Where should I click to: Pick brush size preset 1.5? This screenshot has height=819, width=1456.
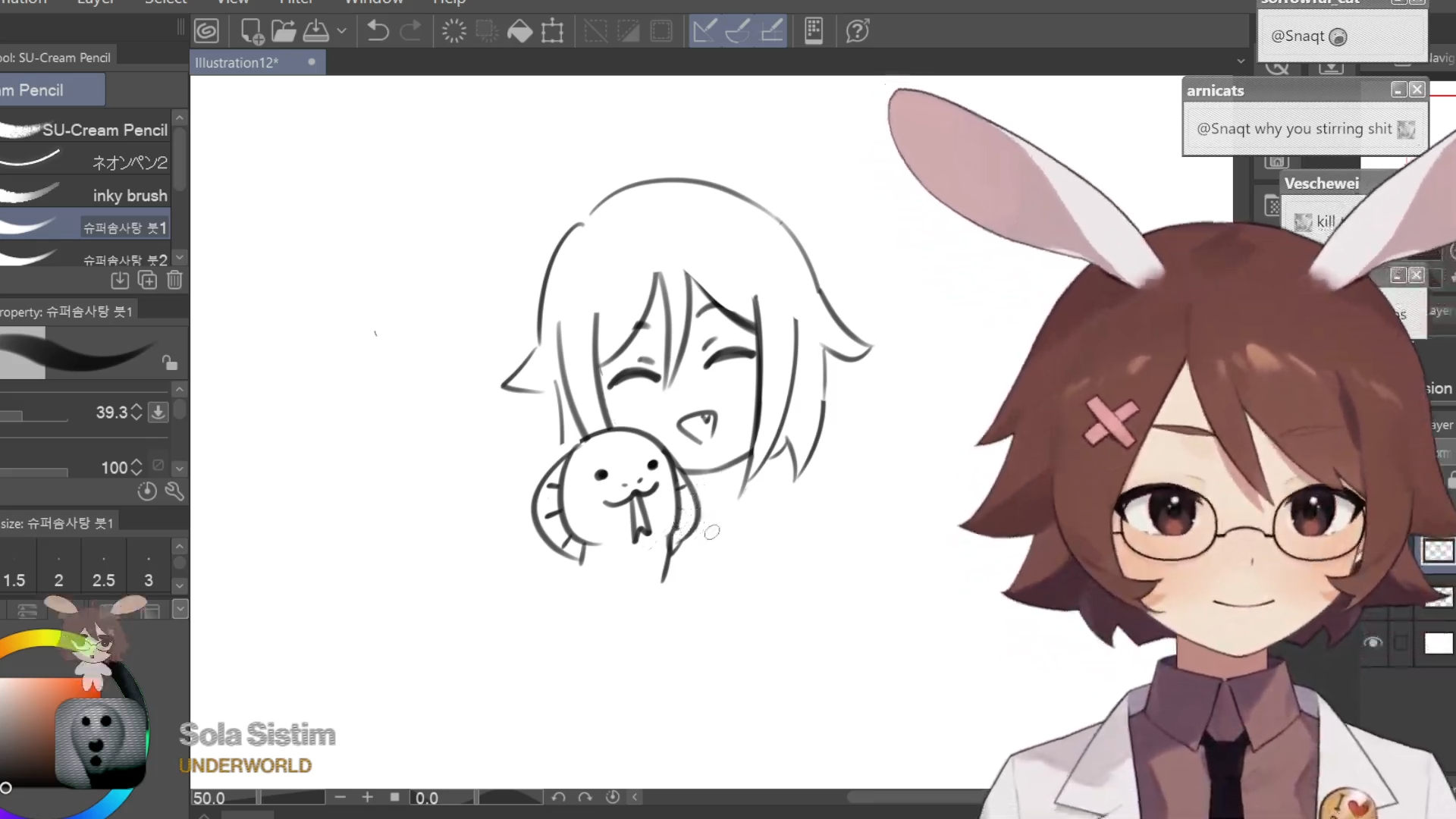point(14,570)
